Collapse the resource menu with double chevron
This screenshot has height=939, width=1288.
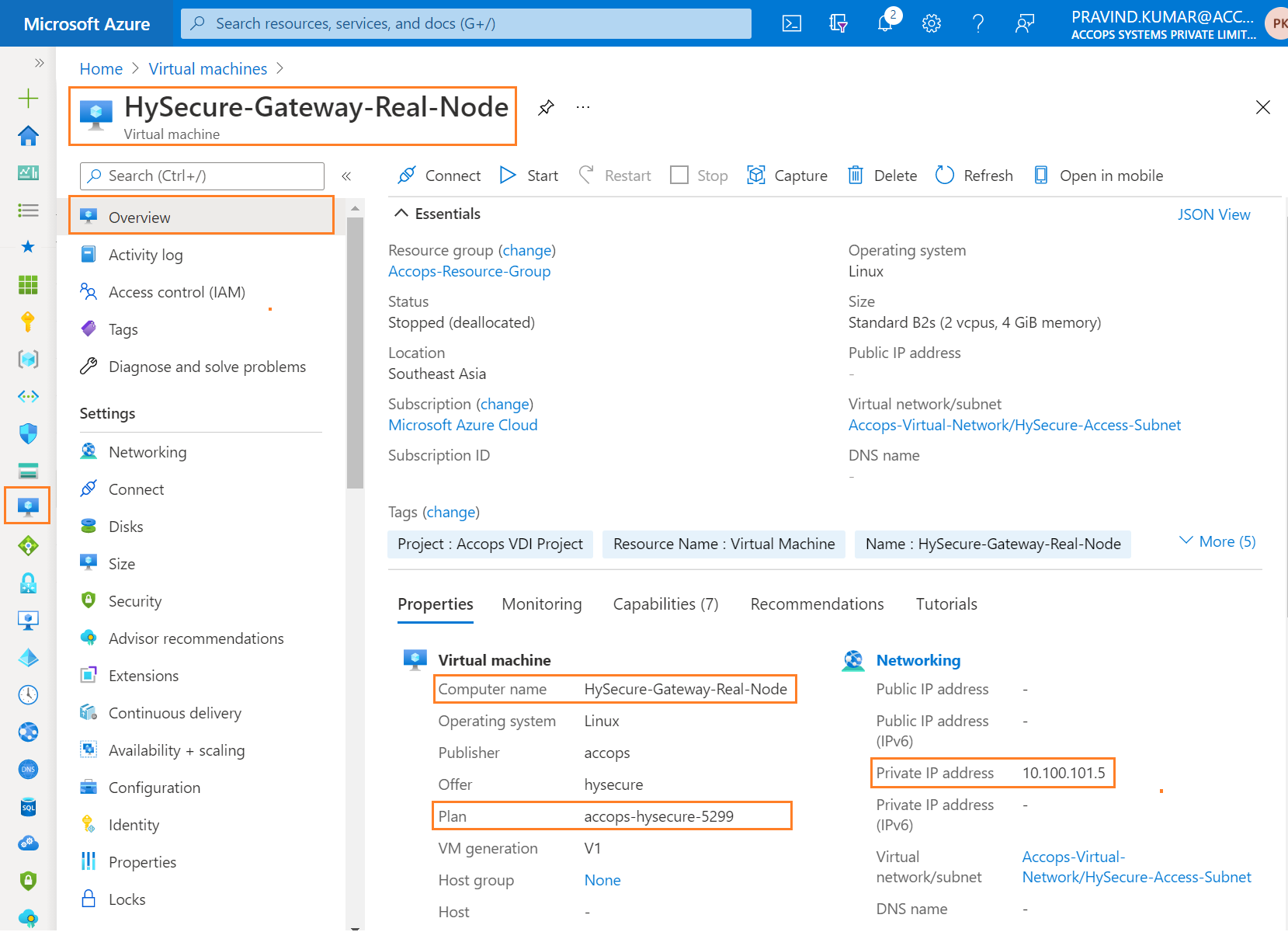(x=346, y=176)
